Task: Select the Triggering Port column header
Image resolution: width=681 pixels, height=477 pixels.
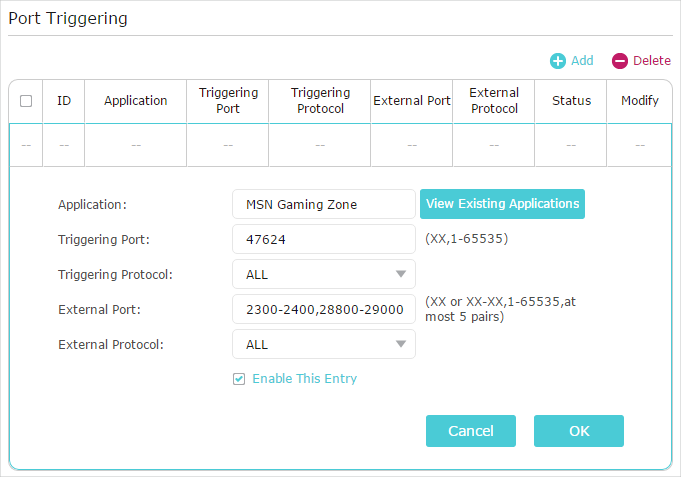Action: pos(228,101)
